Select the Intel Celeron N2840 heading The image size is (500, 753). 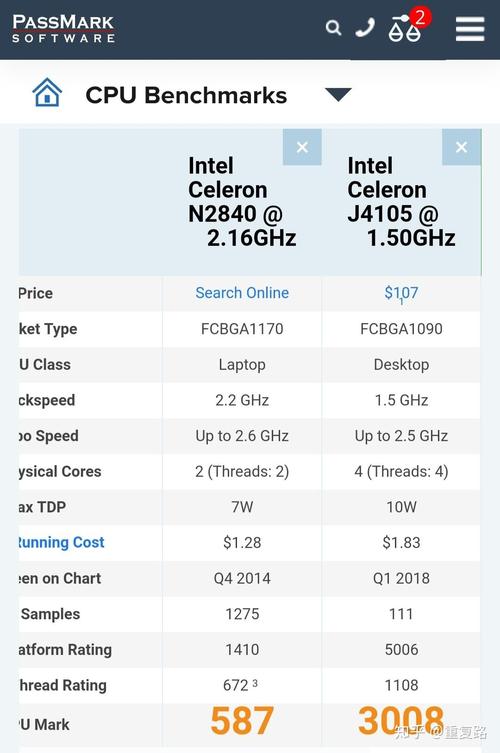242,202
